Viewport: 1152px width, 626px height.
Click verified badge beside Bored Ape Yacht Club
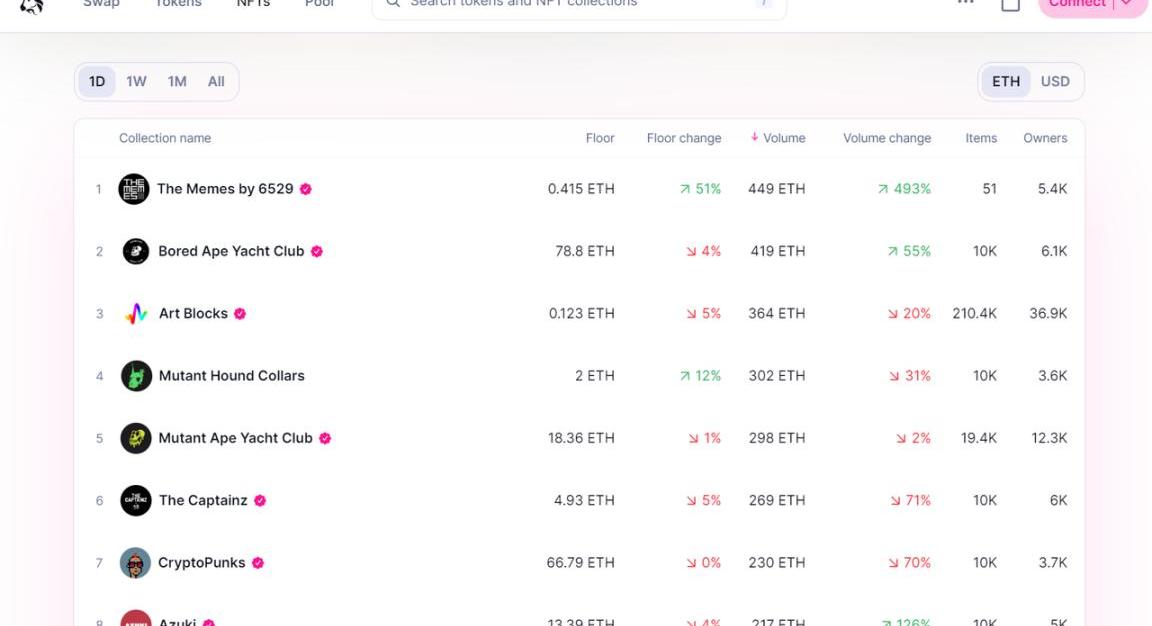pos(317,251)
